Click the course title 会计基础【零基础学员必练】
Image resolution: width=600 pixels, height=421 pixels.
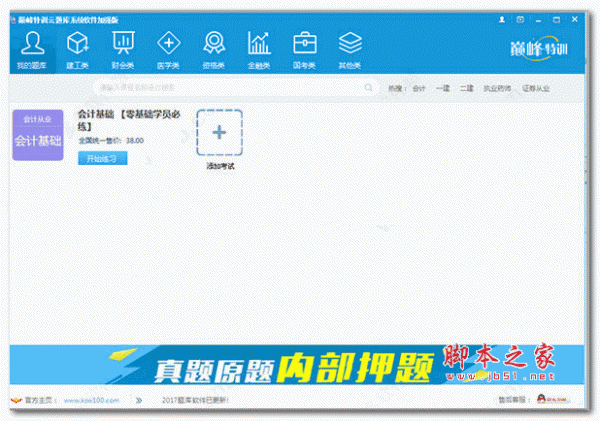129,120
